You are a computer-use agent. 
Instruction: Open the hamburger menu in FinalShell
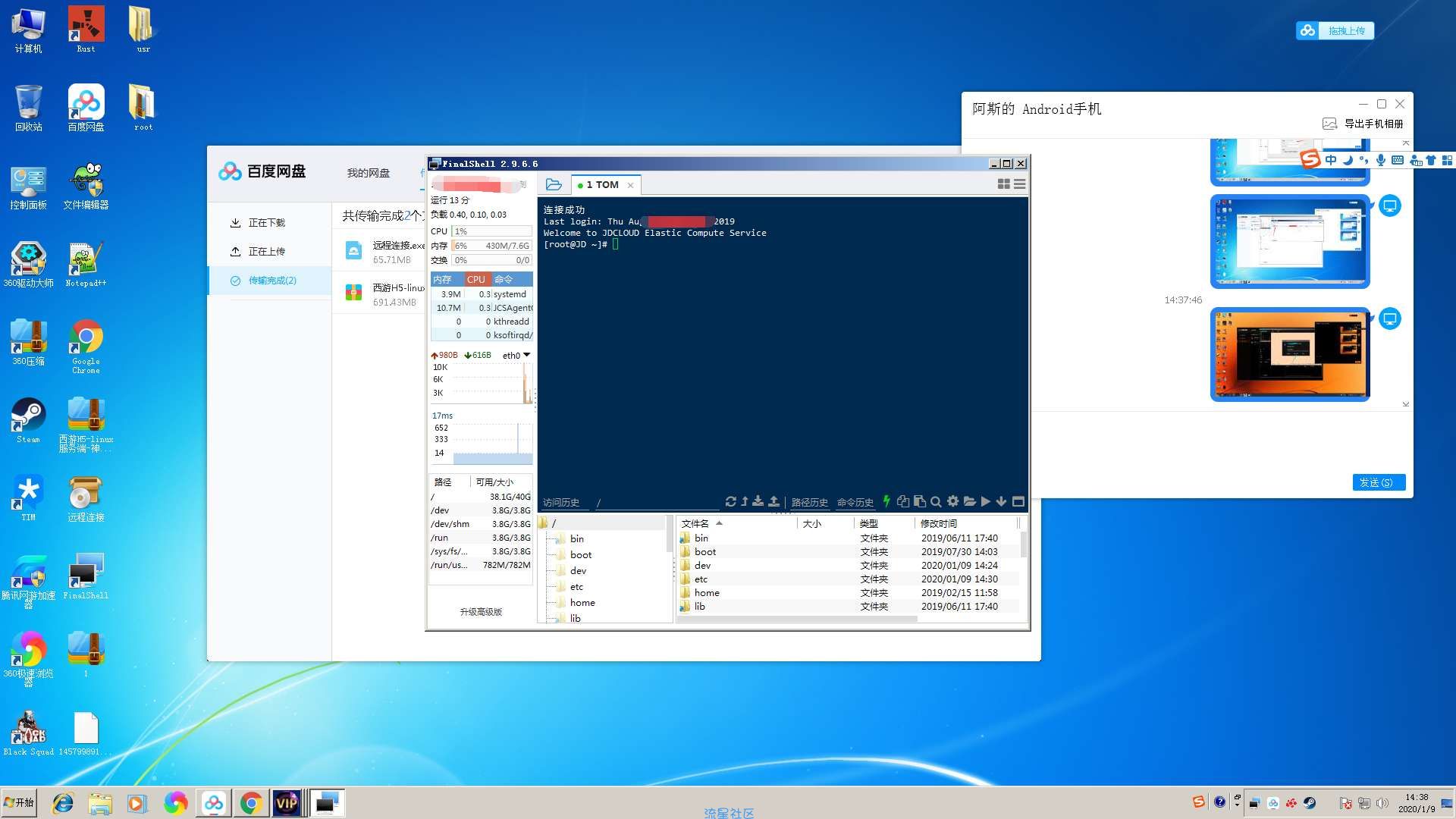(1020, 184)
